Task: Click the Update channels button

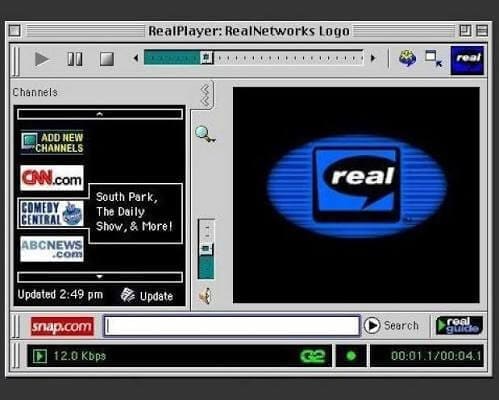Action: click(147, 296)
